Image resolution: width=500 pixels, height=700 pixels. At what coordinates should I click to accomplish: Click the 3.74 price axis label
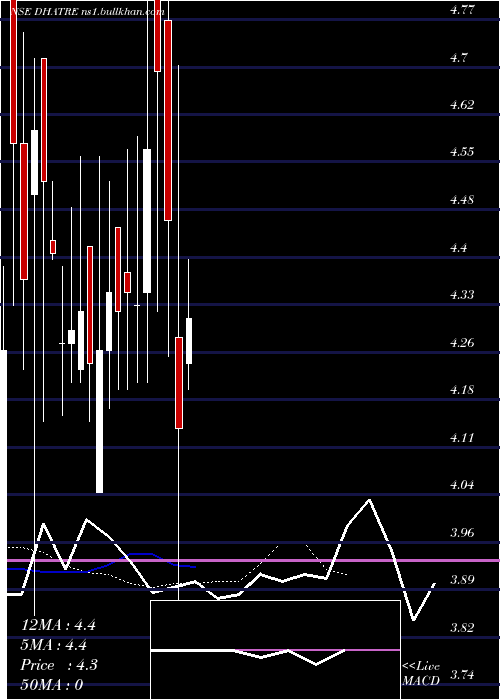point(464,674)
